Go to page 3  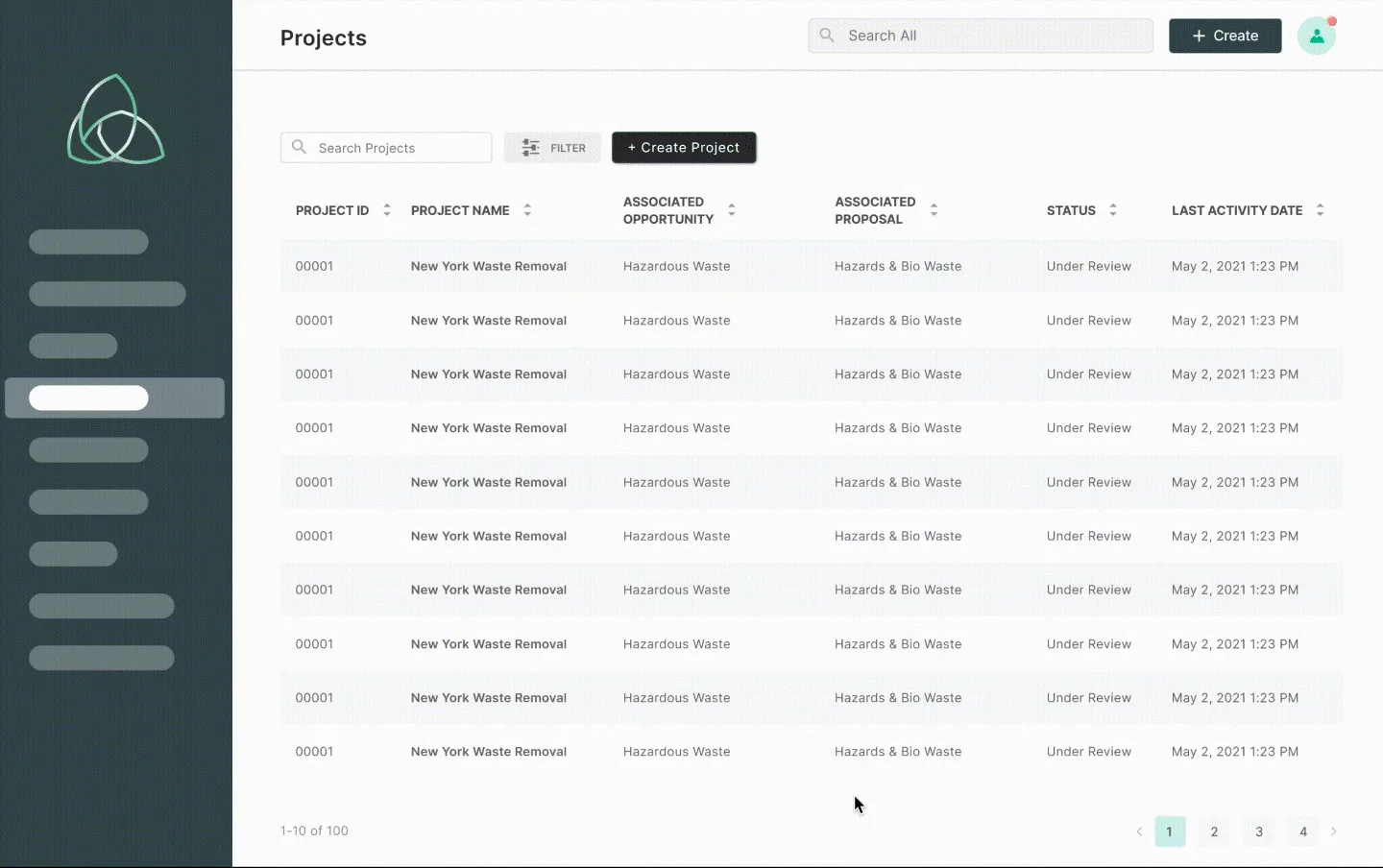(x=1259, y=832)
